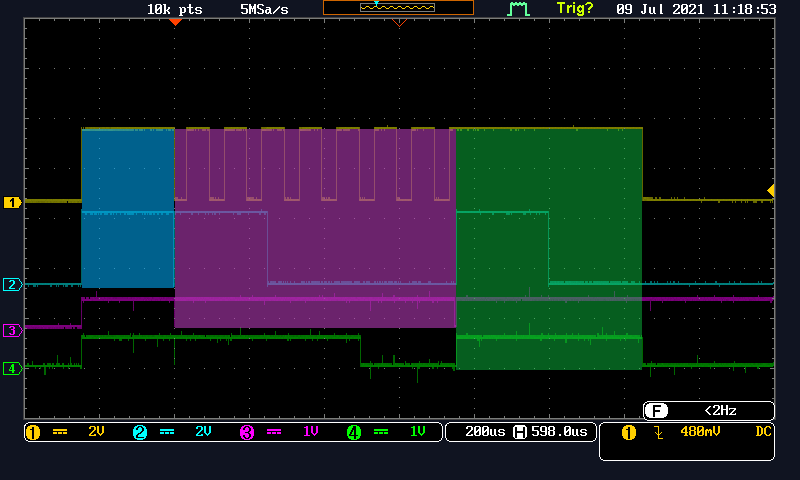Click the green channel 4 number badge
This screenshot has height=480, width=800.
pyautogui.click(x=354, y=432)
